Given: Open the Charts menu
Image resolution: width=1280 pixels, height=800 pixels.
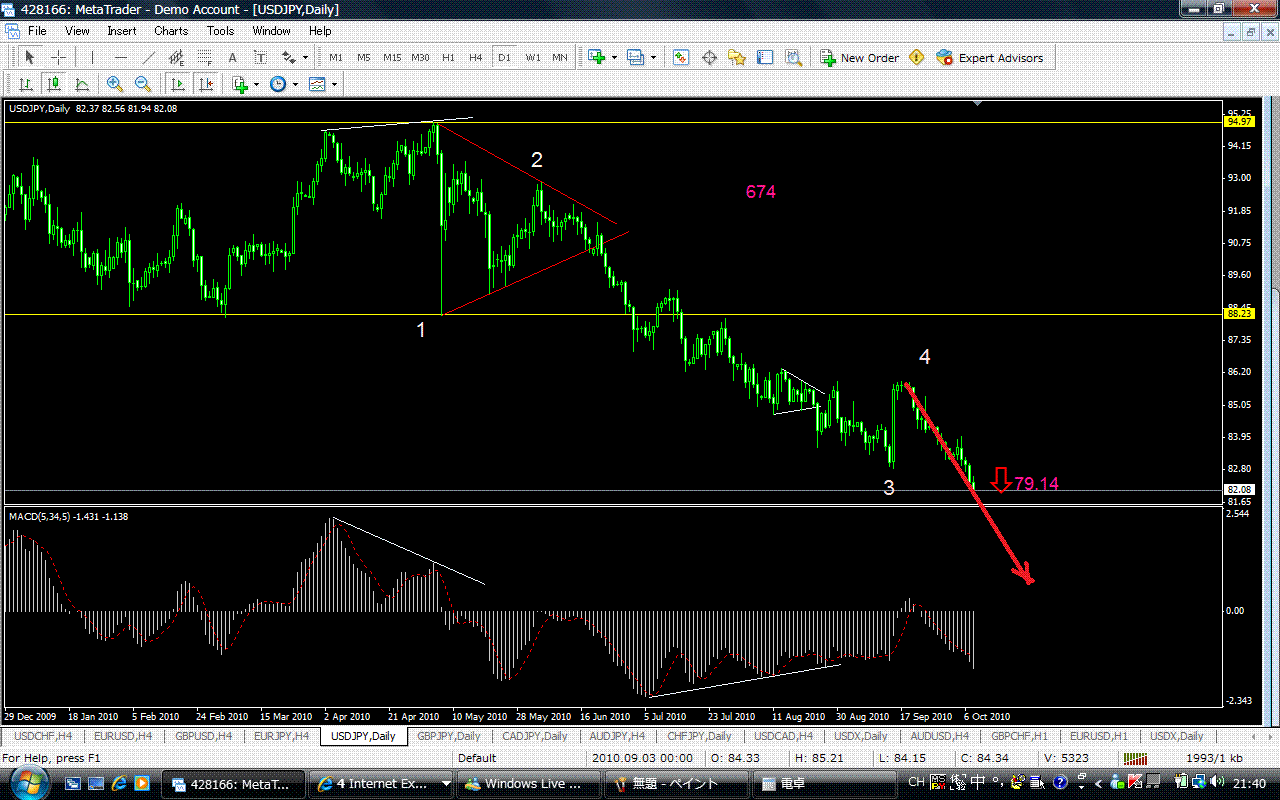Looking at the screenshot, I should click(171, 31).
